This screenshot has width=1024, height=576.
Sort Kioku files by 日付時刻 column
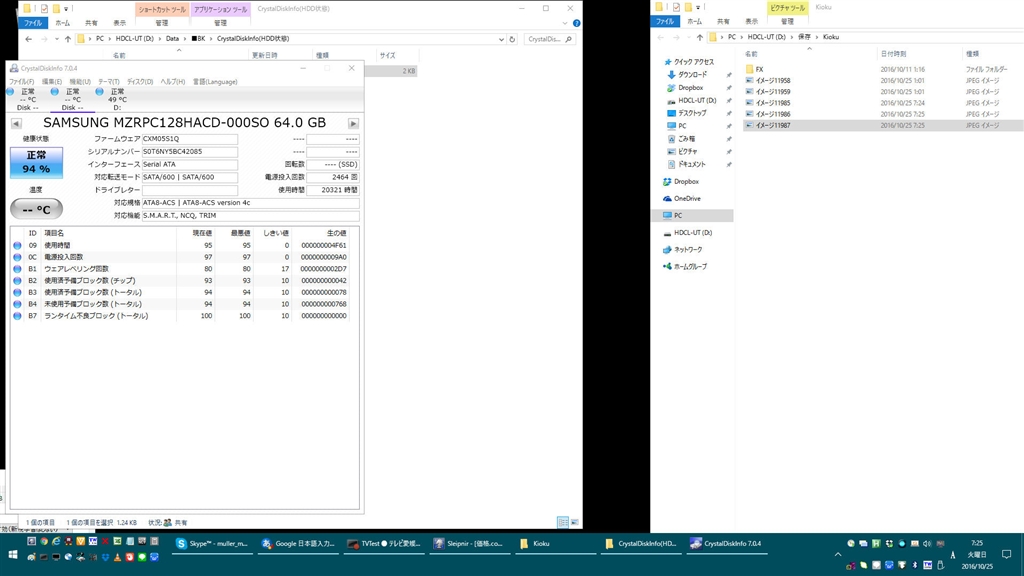(893, 54)
